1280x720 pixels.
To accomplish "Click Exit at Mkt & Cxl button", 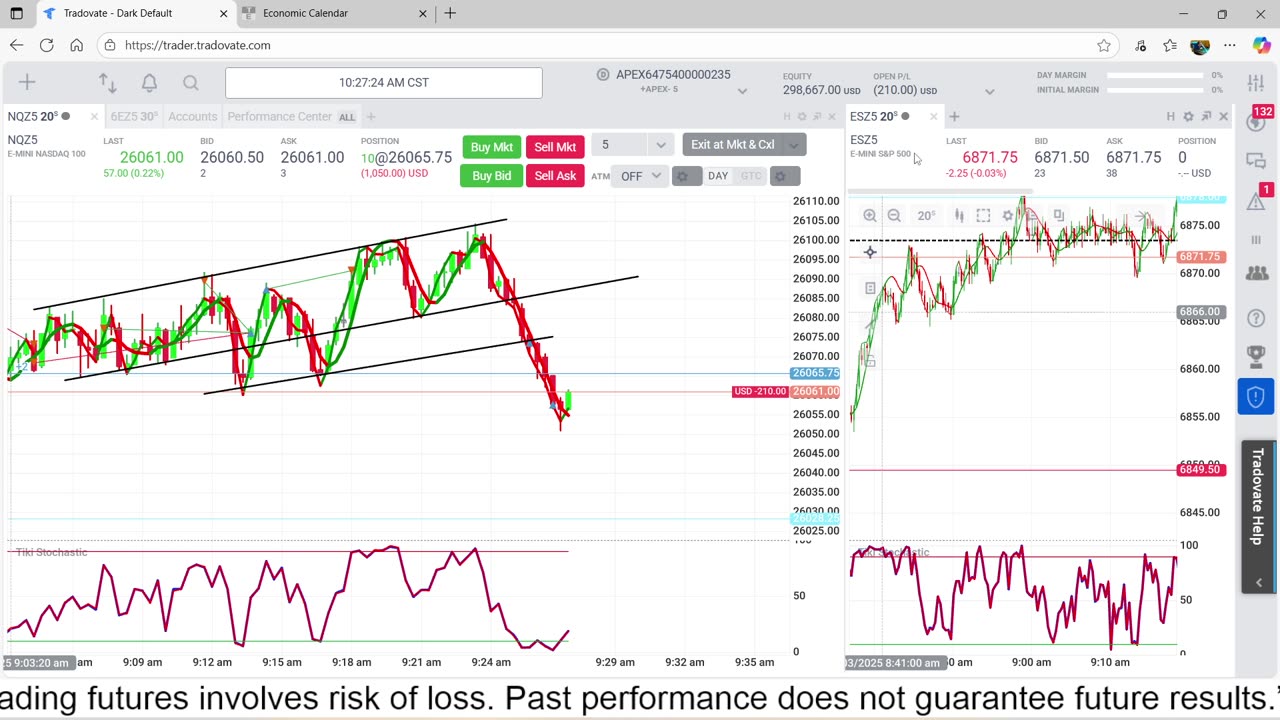I will click(x=733, y=145).
